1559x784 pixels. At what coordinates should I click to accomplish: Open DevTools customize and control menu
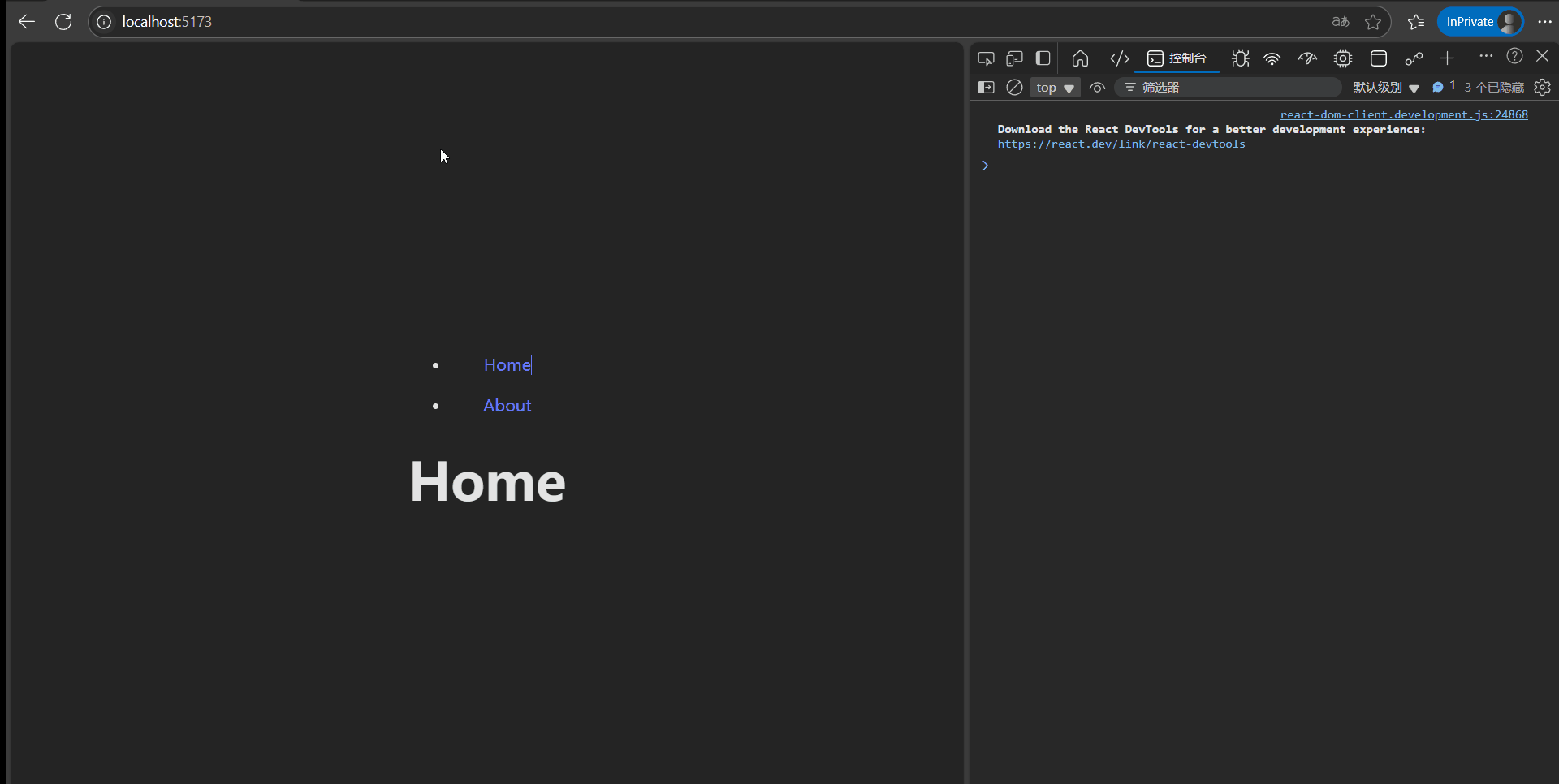[1486, 56]
